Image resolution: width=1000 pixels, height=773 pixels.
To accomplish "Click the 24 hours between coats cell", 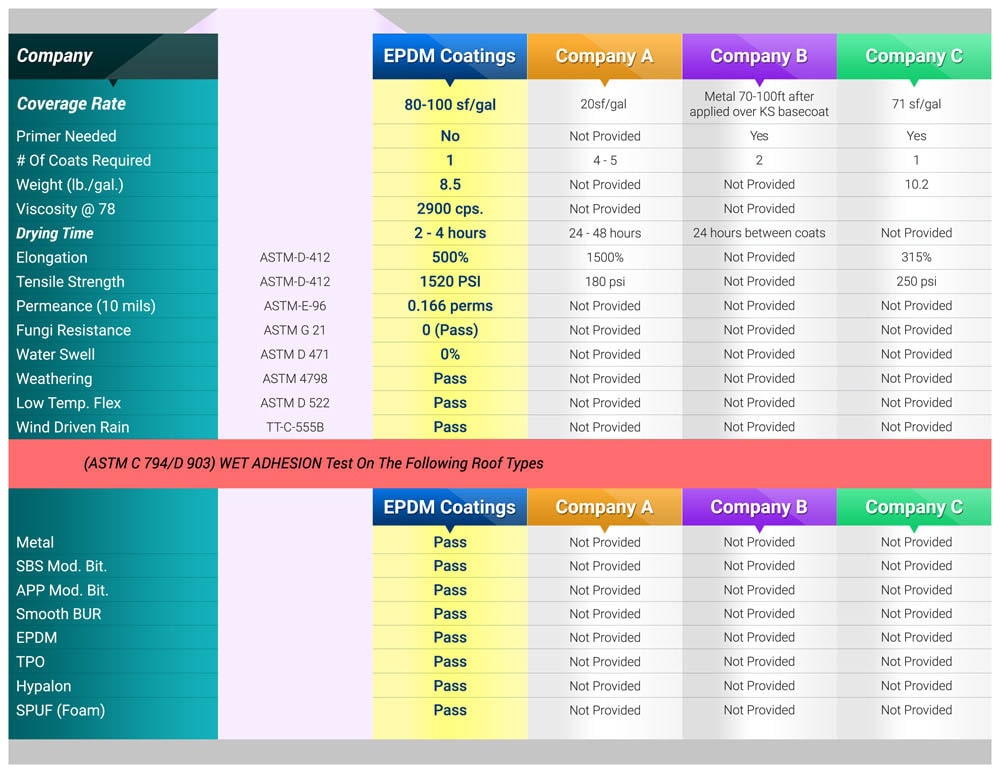I will (759, 233).
